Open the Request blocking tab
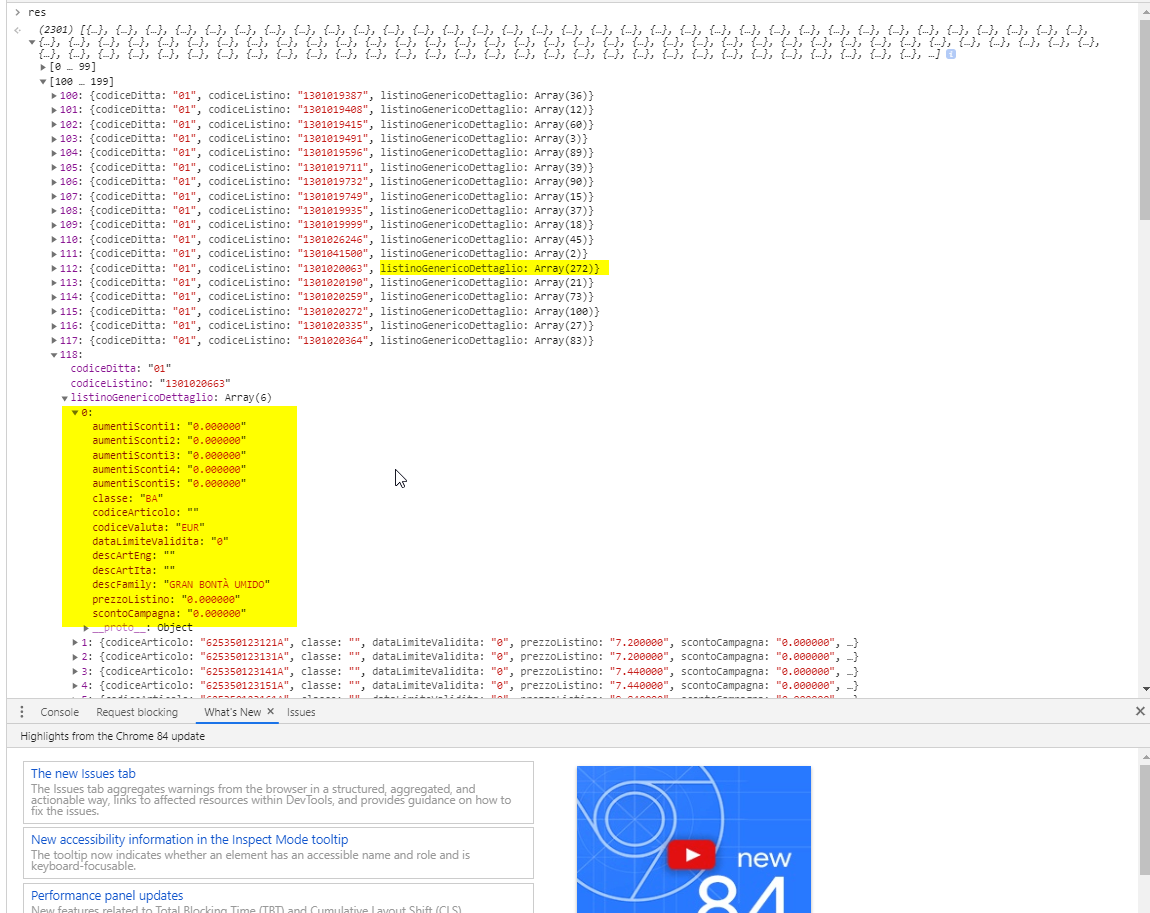 pyautogui.click(x=137, y=712)
